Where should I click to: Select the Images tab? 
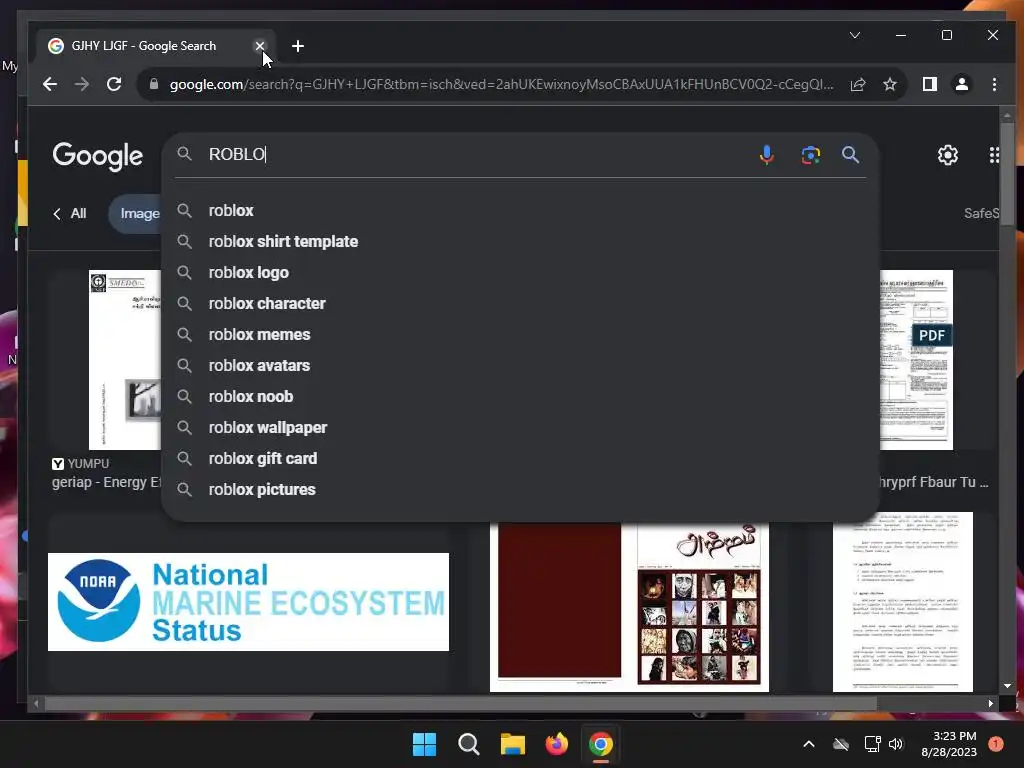[137, 214]
